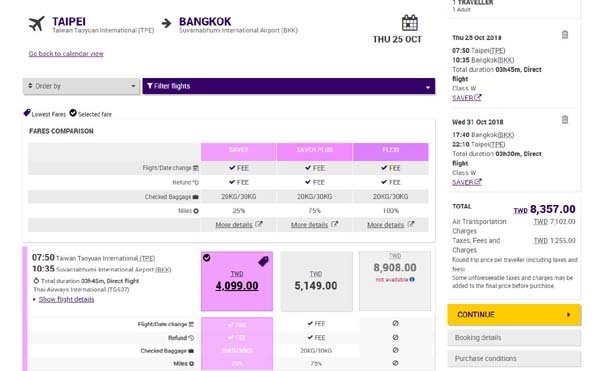Screen dimensions: 600x371
Task: Click the 25% Miles value under Saver
Action: [x=239, y=211]
